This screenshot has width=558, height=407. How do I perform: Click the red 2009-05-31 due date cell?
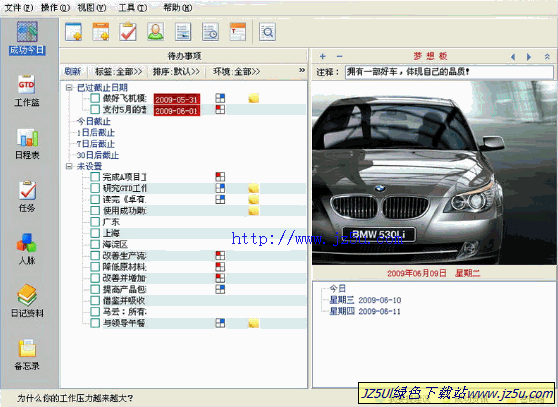[x=177, y=99]
